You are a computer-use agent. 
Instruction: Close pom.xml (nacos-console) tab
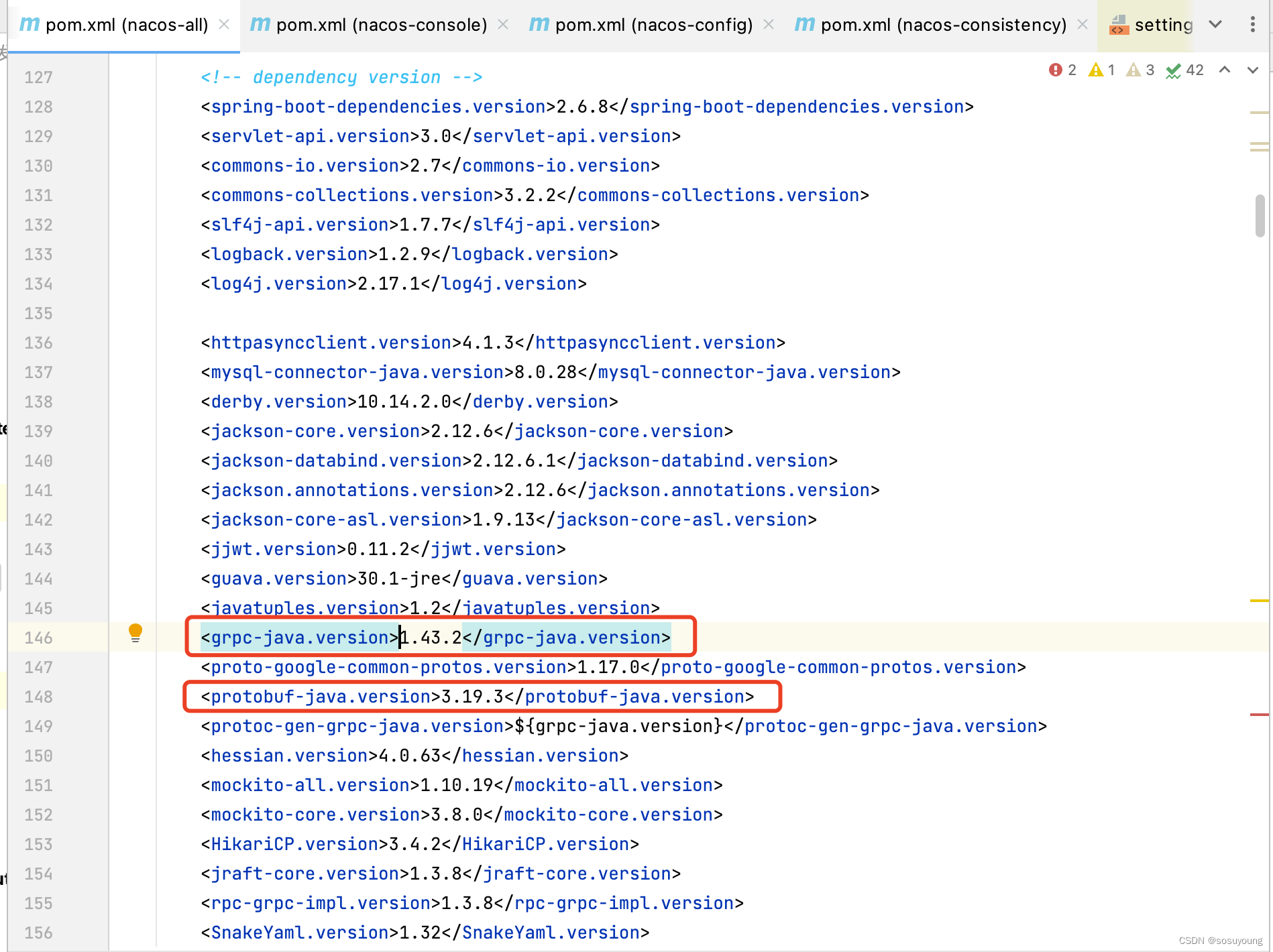click(x=503, y=25)
